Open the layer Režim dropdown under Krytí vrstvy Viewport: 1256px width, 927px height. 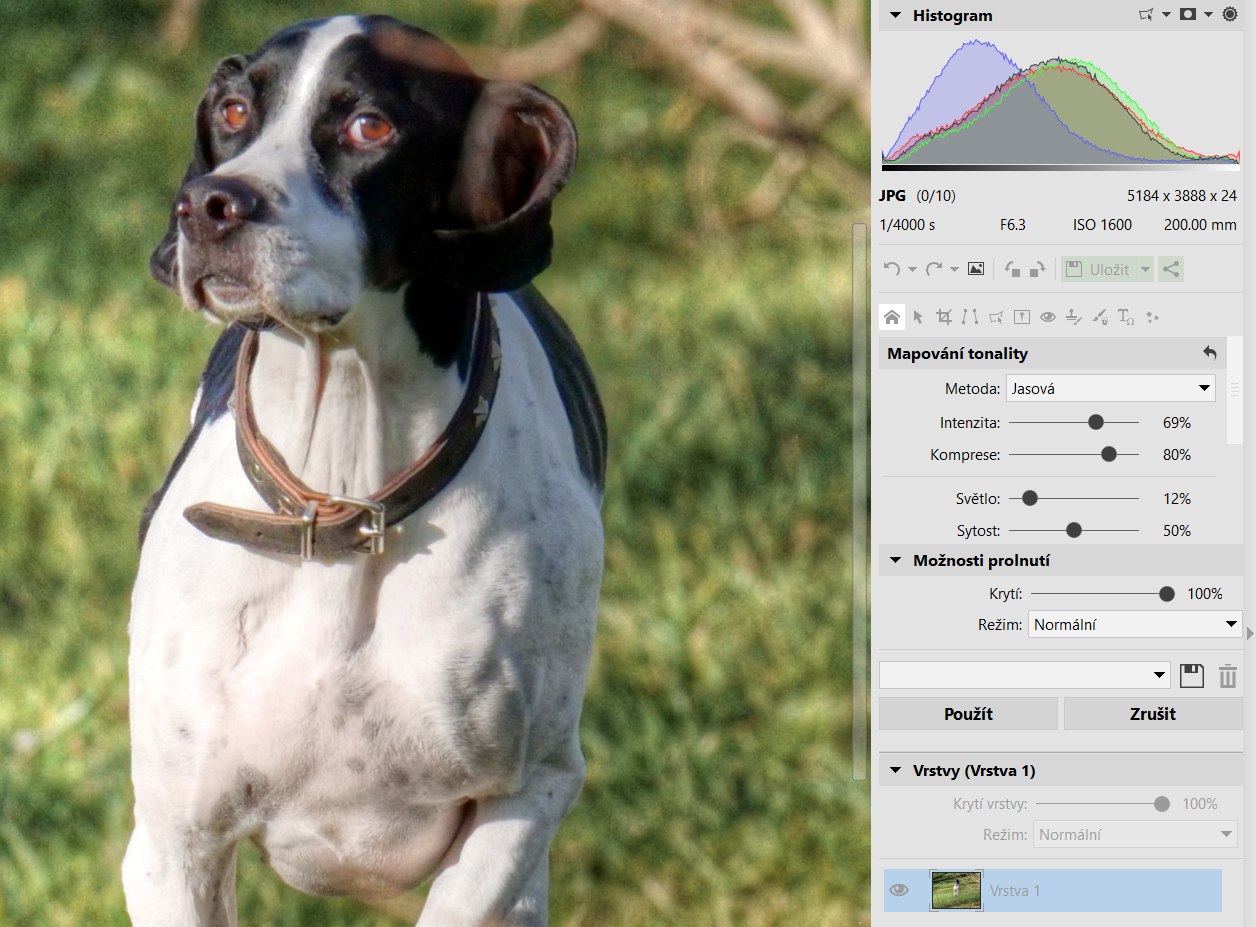pos(1136,834)
